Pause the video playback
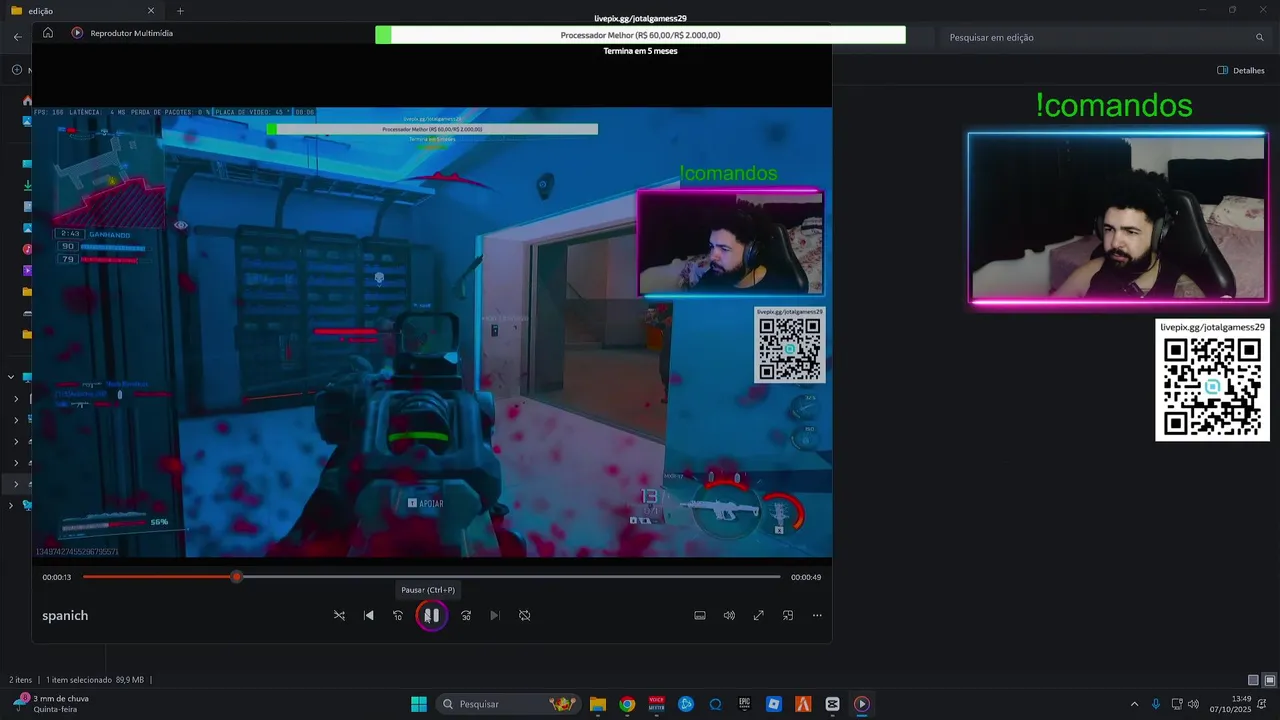Viewport: 1280px width, 720px height. pyautogui.click(x=432, y=616)
